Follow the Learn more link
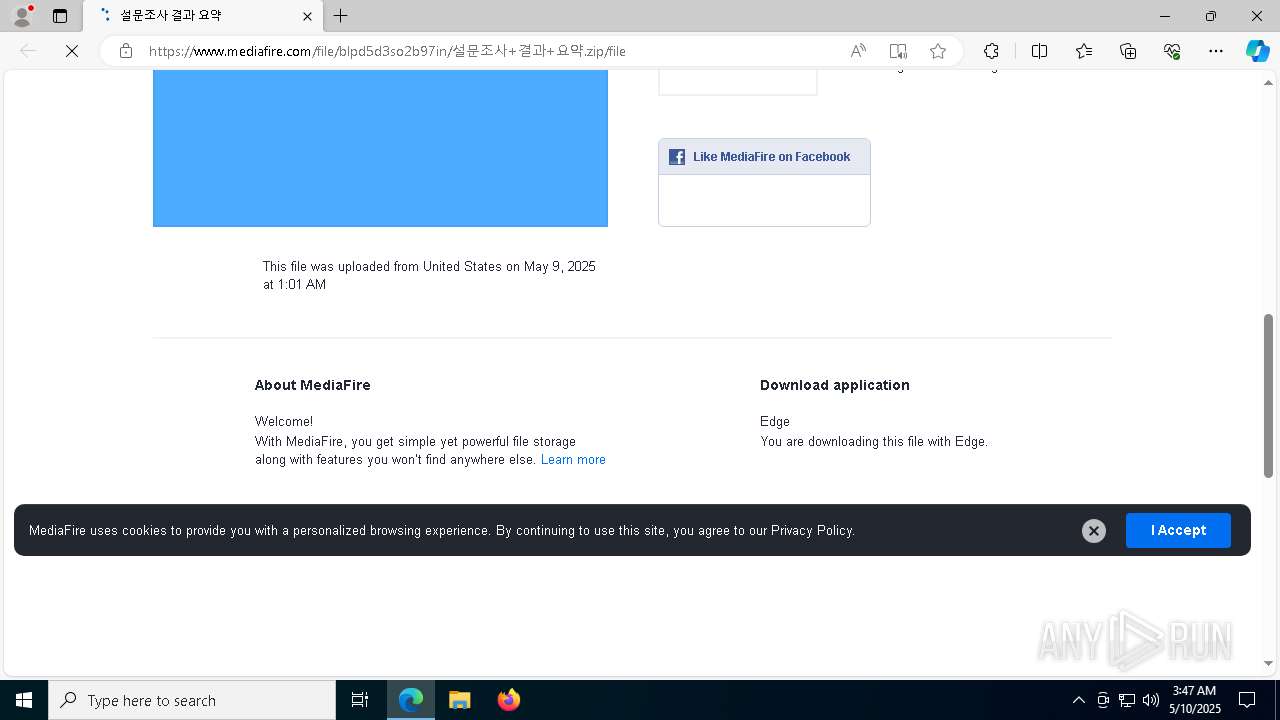This screenshot has width=1280, height=720. (573, 460)
